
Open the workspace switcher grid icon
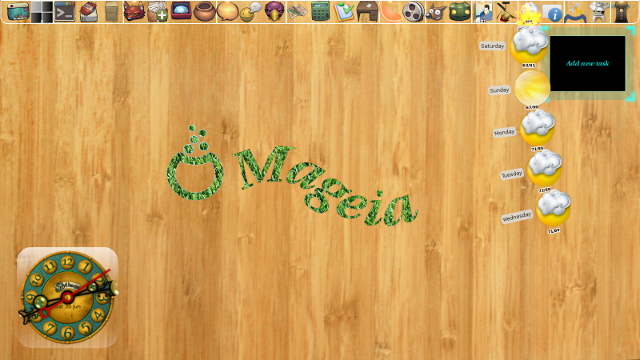pos(42,11)
